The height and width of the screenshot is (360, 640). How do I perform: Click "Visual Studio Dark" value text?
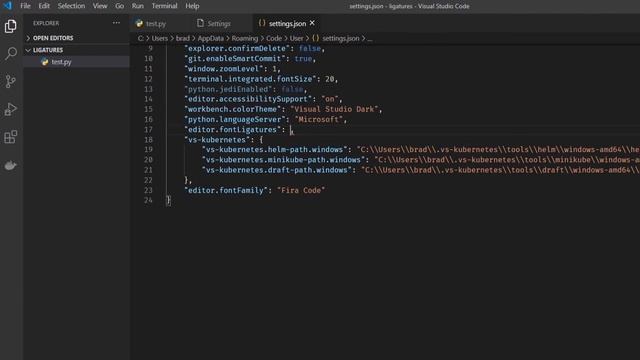click(x=334, y=109)
